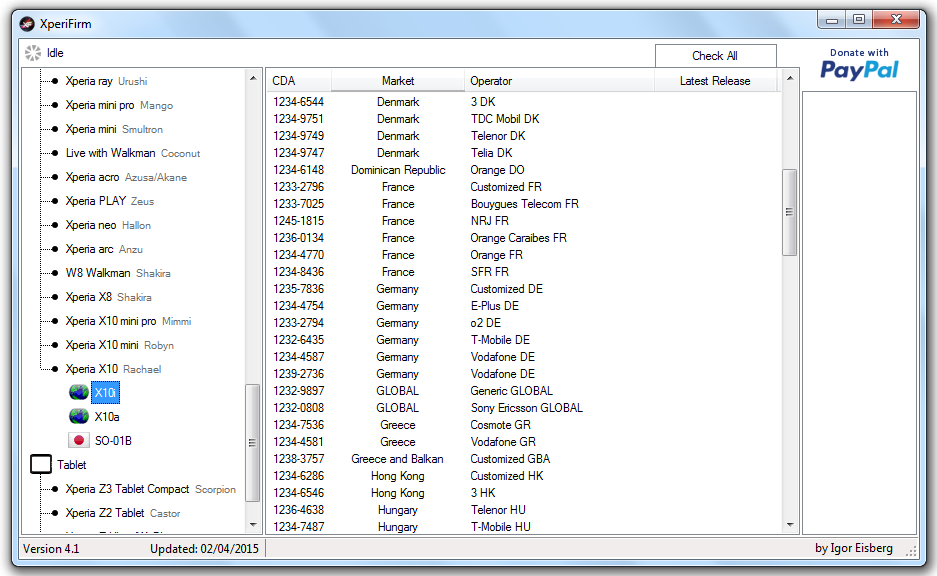
Task: Select the Generic GLOBAL row
Action: 523,391
